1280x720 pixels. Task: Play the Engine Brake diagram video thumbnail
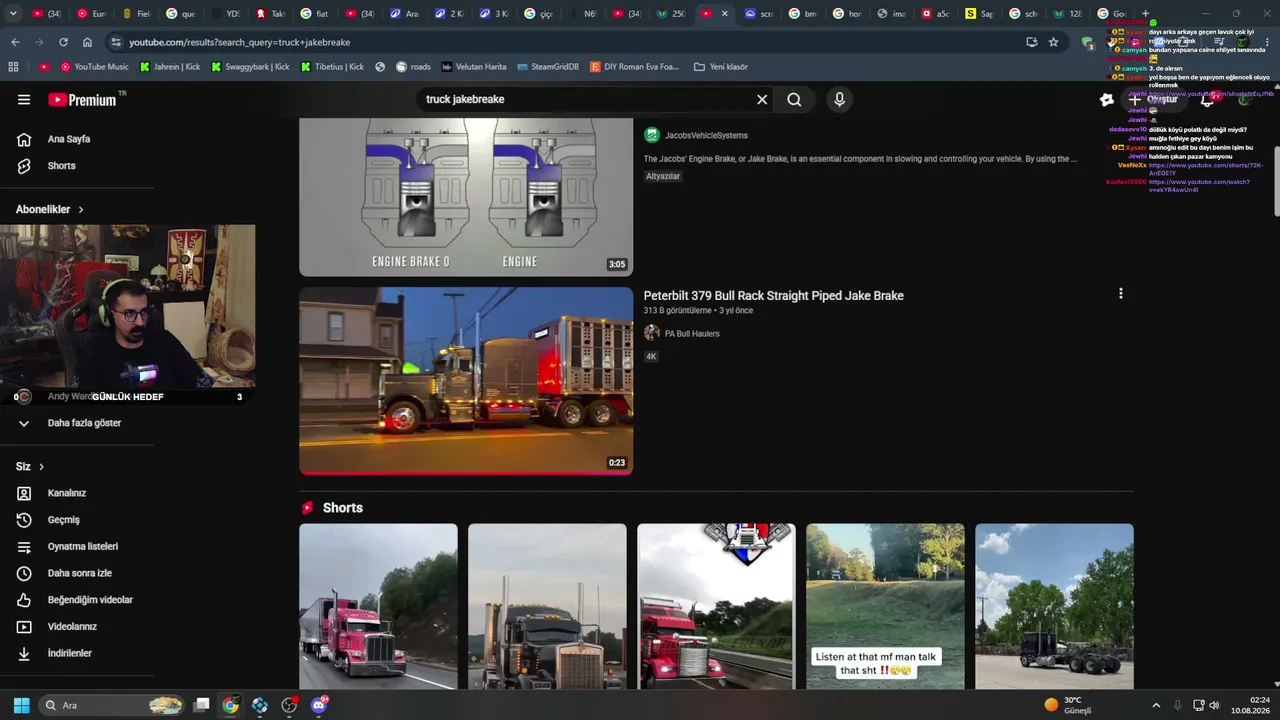(x=466, y=197)
